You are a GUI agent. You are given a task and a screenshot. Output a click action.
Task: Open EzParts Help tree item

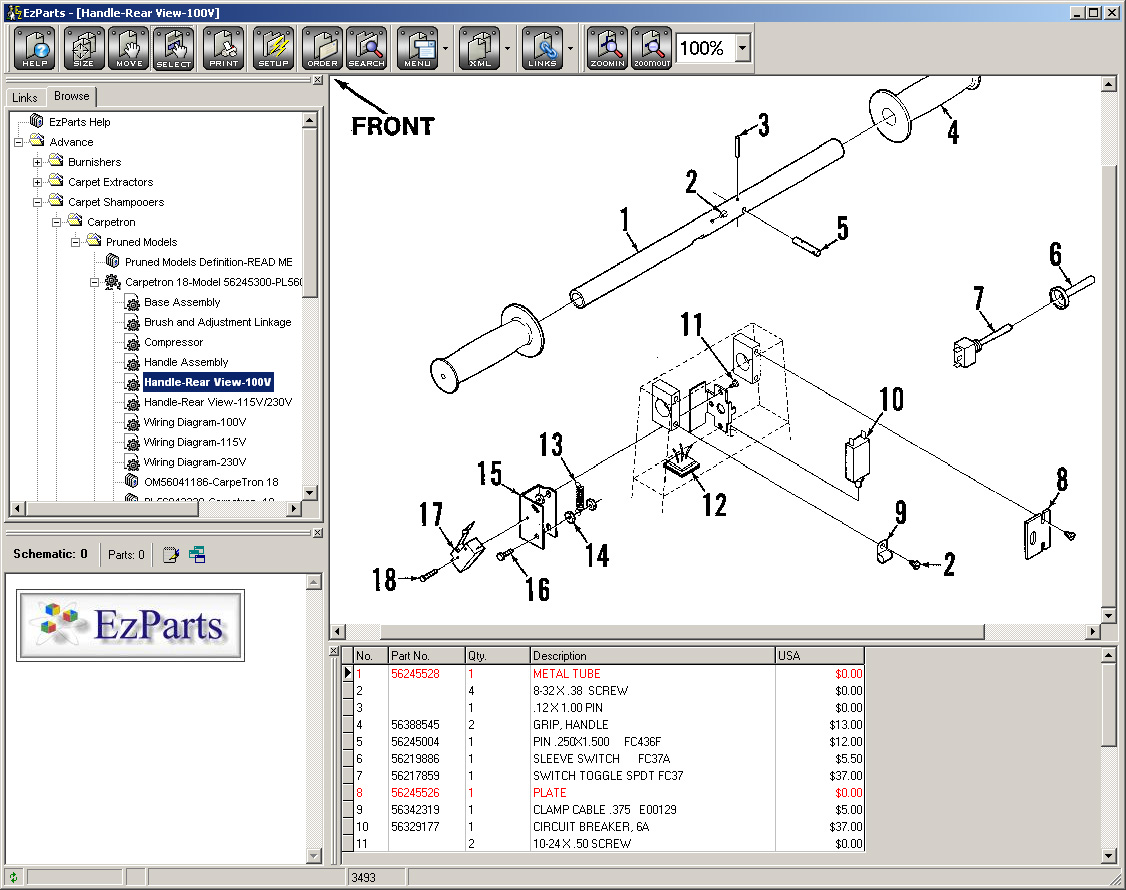coord(80,122)
